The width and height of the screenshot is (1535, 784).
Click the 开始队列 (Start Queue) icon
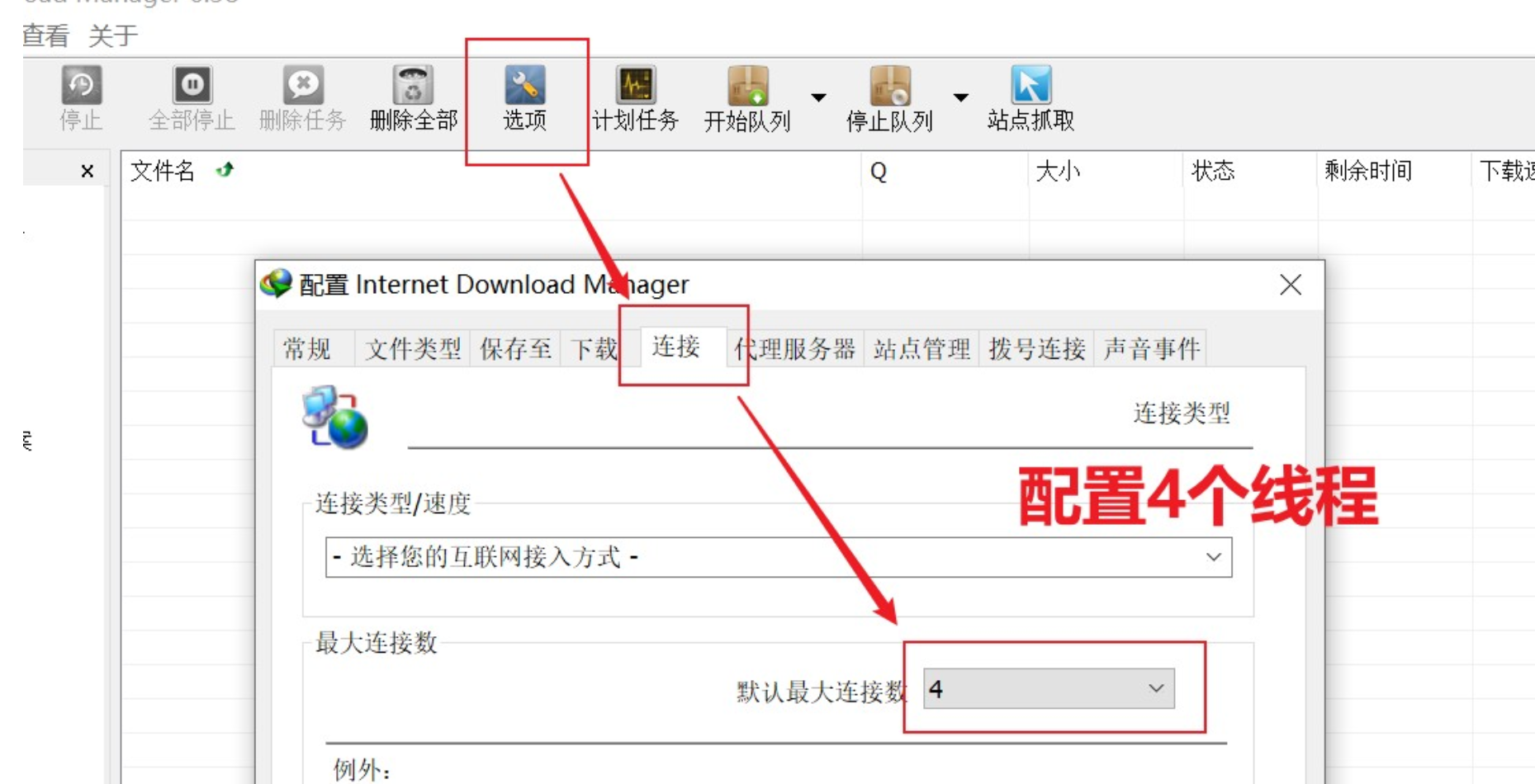[x=748, y=85]
